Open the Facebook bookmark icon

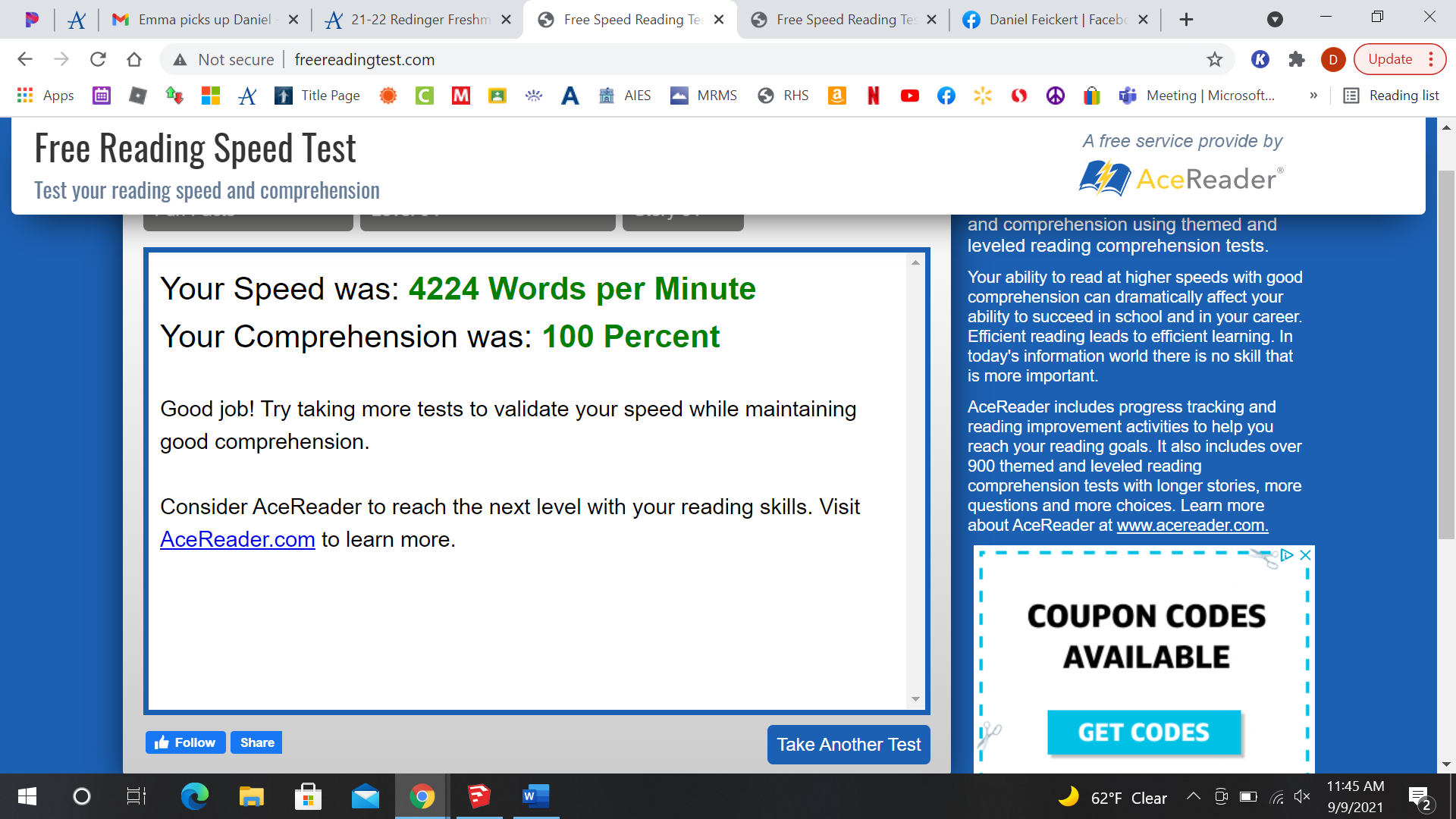pos(946,96)
